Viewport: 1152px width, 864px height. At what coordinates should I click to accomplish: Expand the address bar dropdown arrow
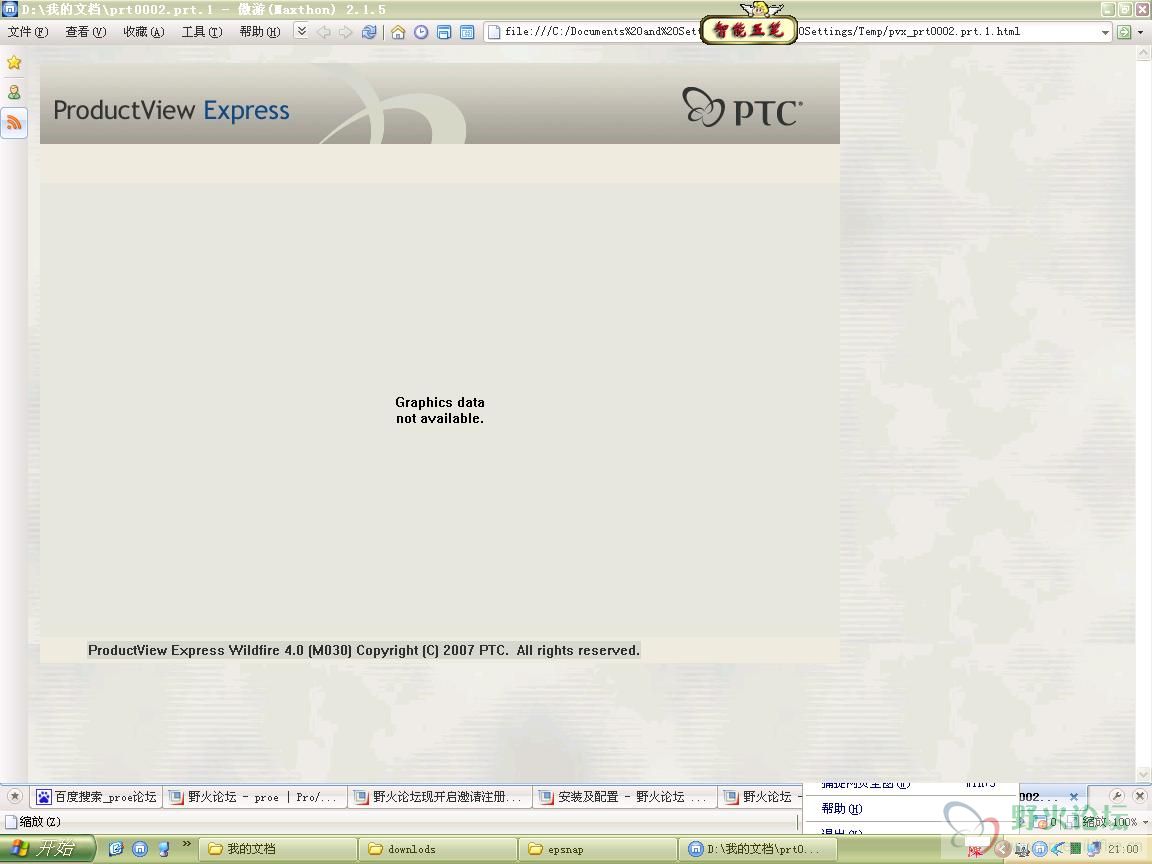[1105, 32]
